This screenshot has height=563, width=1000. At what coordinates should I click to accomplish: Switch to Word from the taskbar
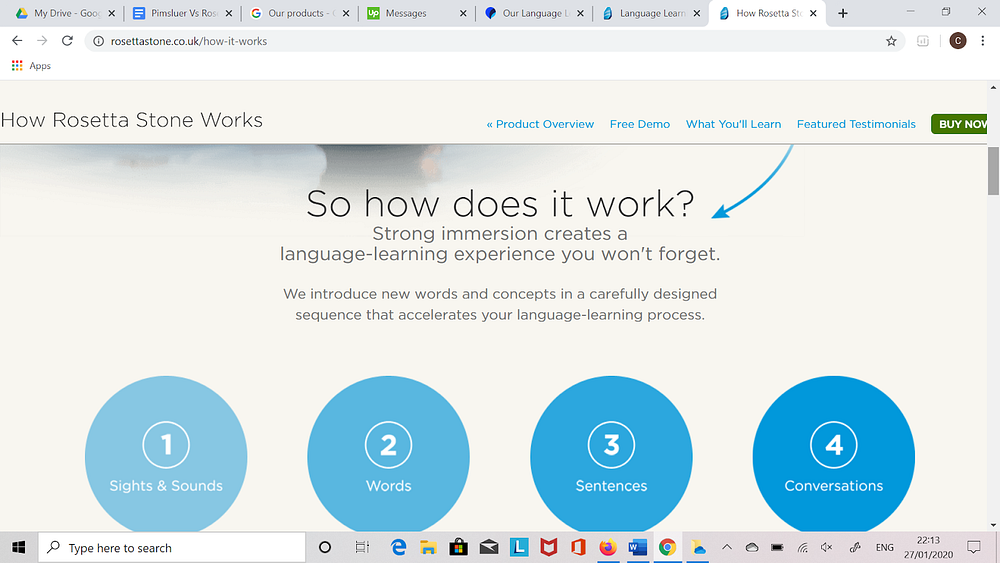[x=638, y=547]
